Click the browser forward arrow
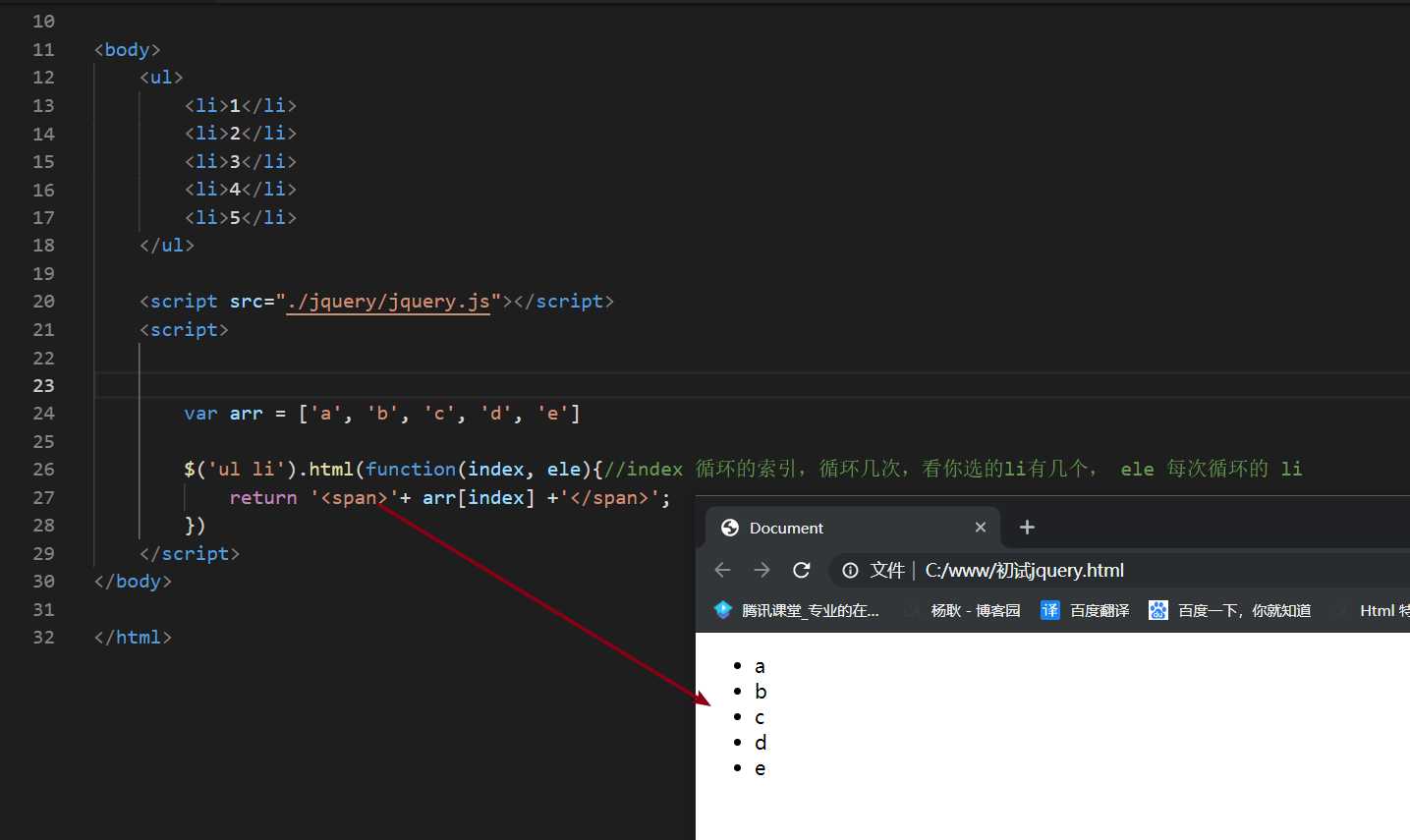 [761, 570]
